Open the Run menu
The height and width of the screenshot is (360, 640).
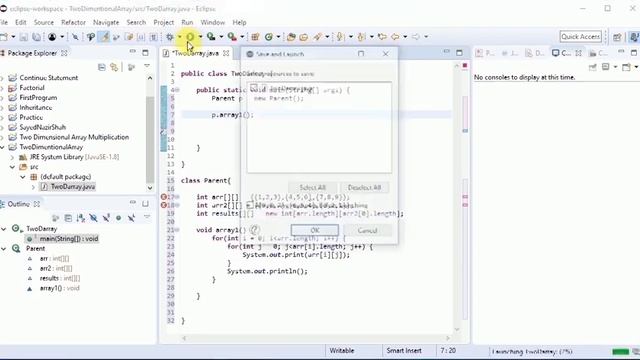pyautogui.click(x=187, y=22)
